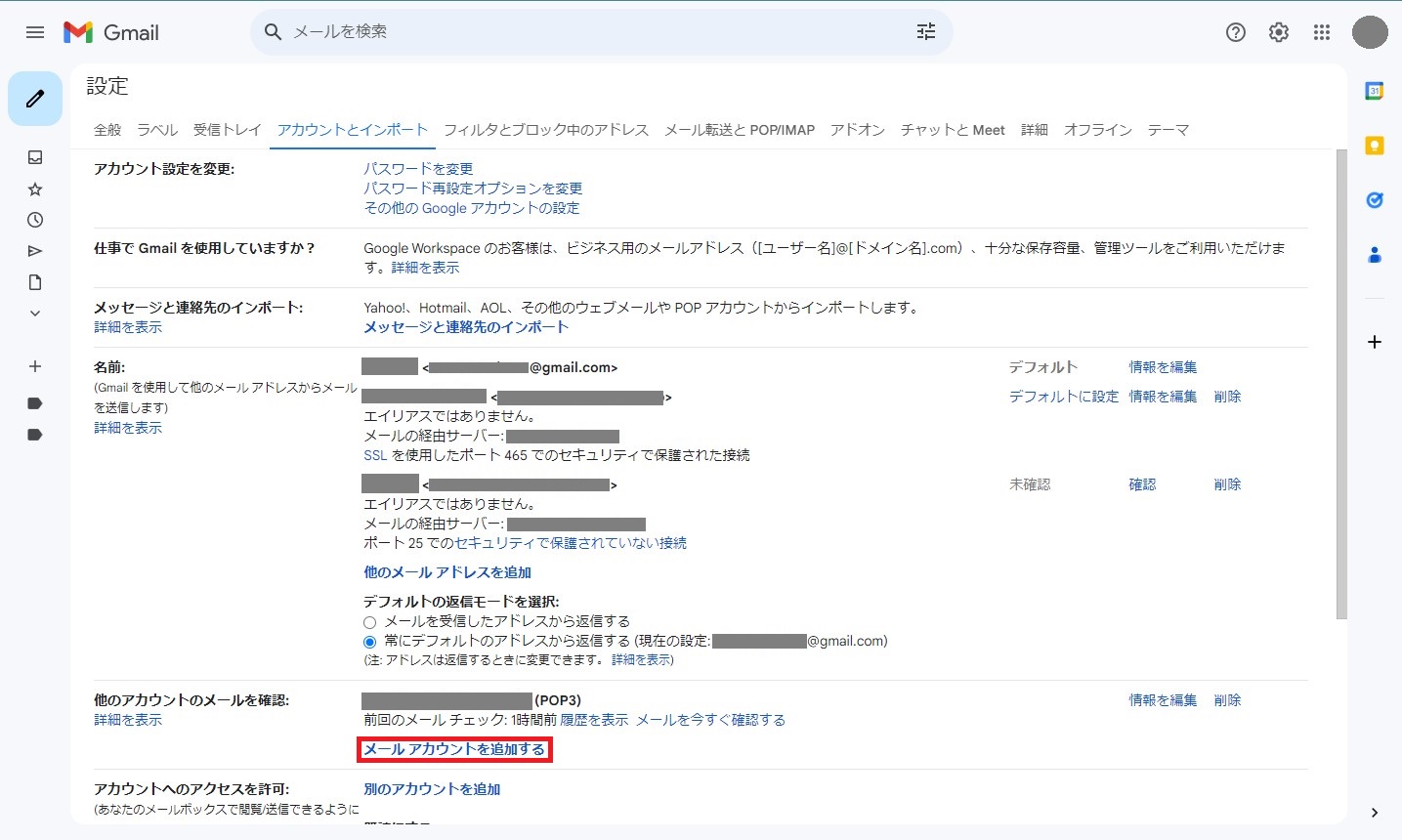Open Google Keep side panel icon

pyautogui.click(x=1375, y=146)
